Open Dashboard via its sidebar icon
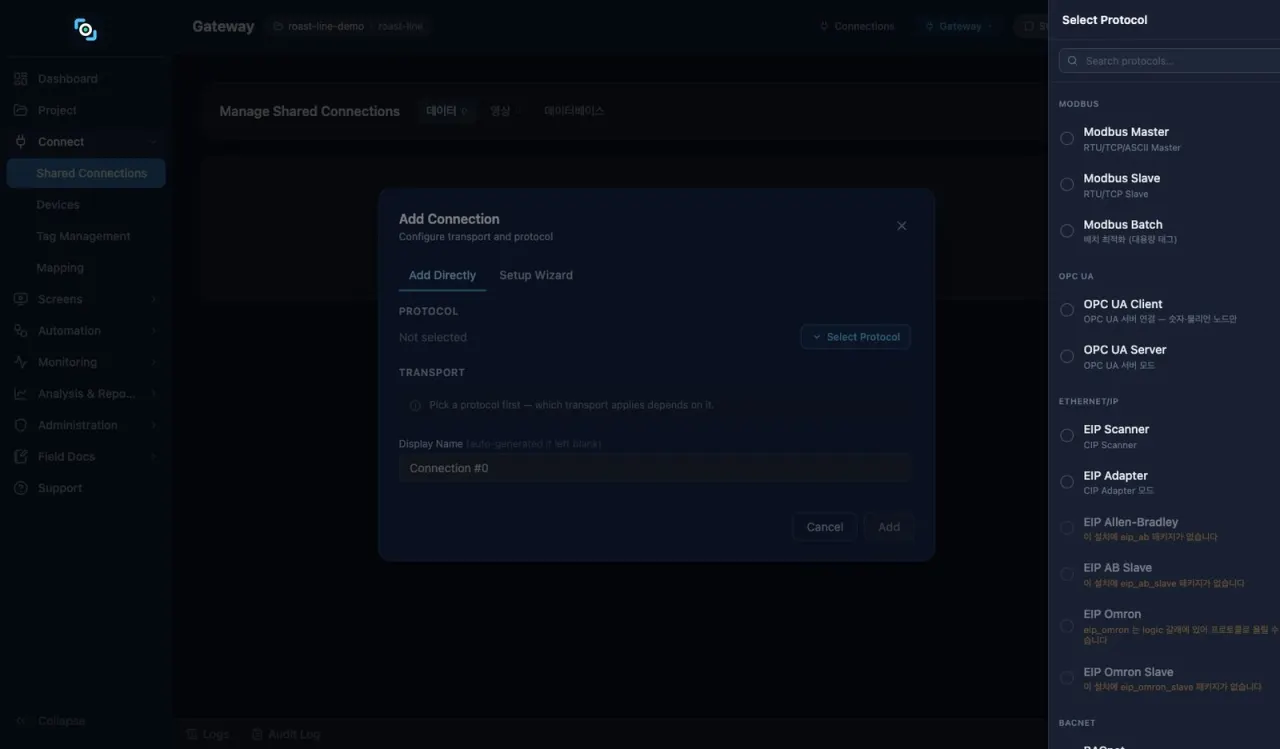Viewport: 1280px width, 749px height. 21,79
